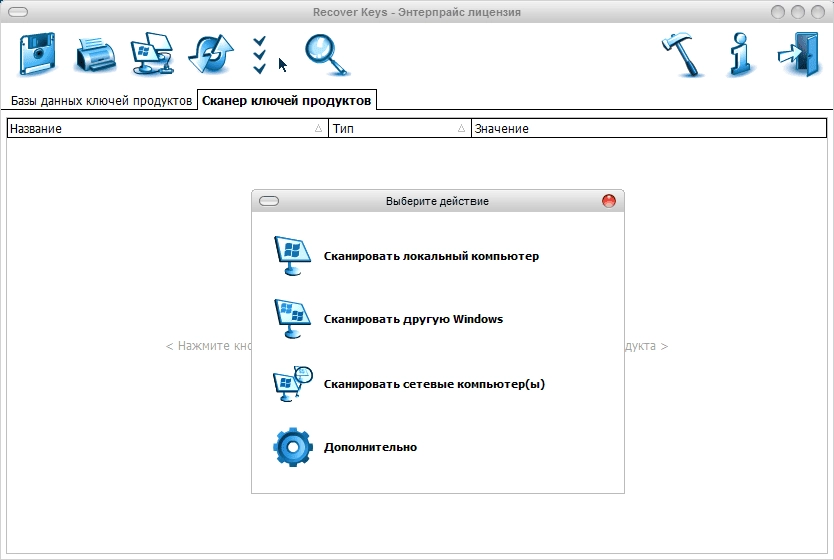Open the Дополнительно option
Image resolution: width=834 pixels, height=560 pixels.
point(370,447)
